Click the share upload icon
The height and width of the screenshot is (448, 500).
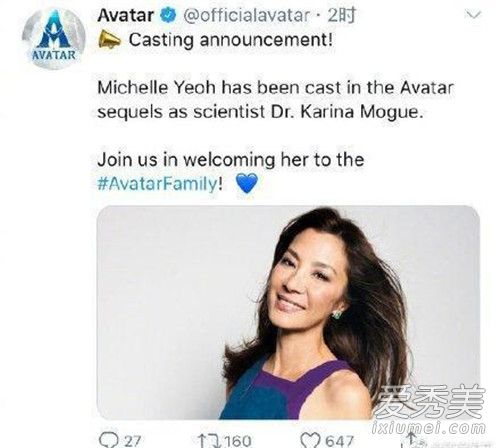(x=411, y=439)
